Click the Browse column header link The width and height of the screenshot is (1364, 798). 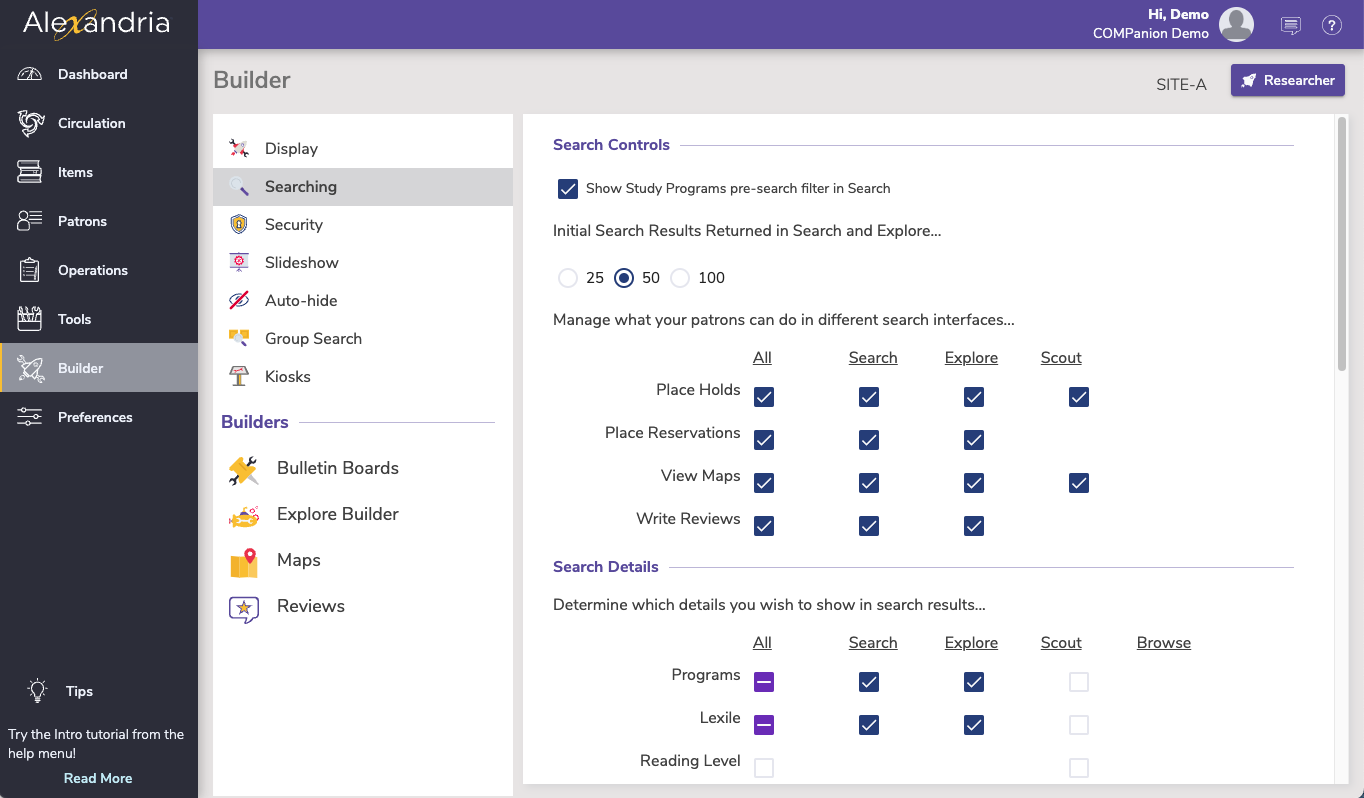pyautogui.click(x=1164, y=643)
